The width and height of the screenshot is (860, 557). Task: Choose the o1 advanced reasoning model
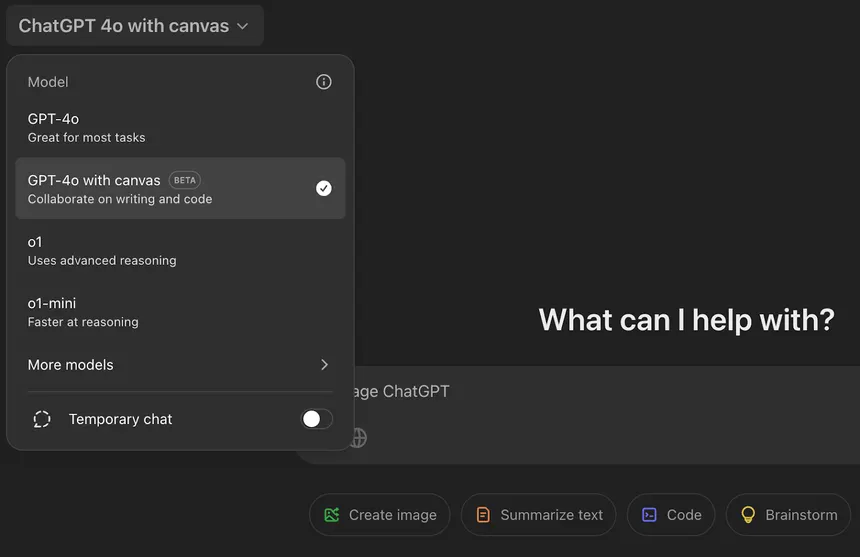(180, 250)
